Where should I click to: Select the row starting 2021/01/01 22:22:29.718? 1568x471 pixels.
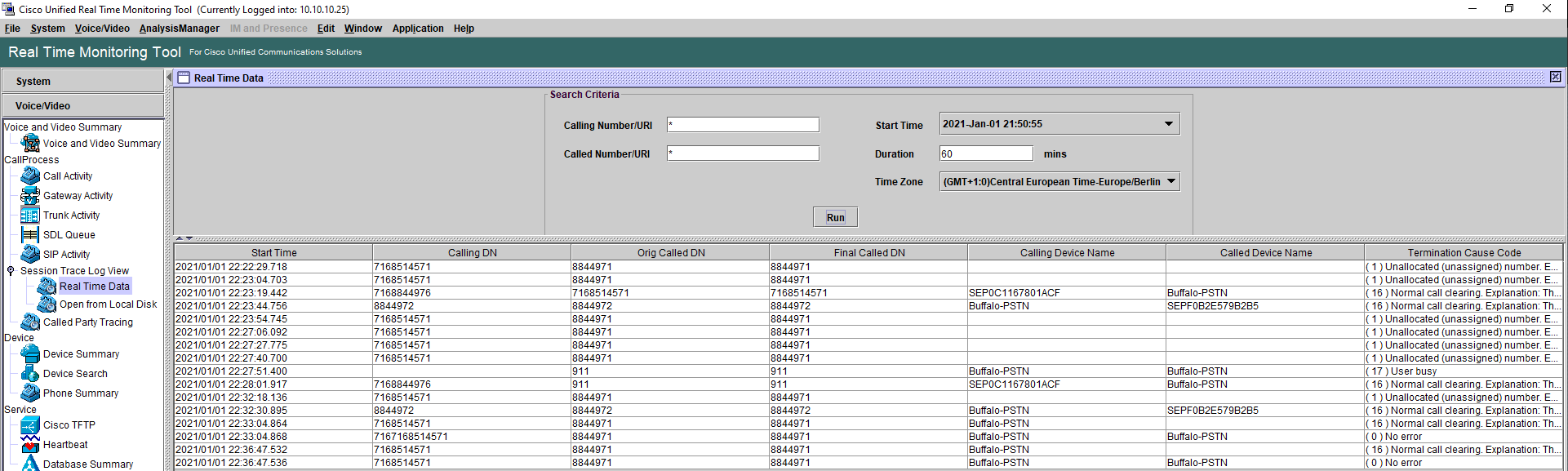click(868, 266)
